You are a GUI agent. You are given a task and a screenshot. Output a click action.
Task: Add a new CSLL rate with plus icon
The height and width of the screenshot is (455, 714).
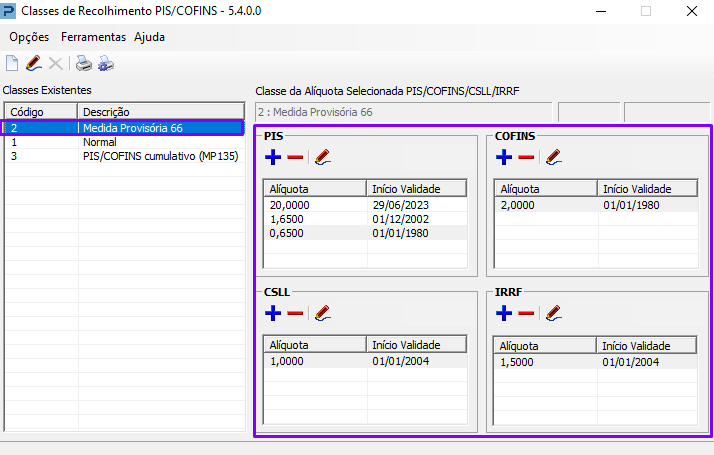[x=273, y=313]
